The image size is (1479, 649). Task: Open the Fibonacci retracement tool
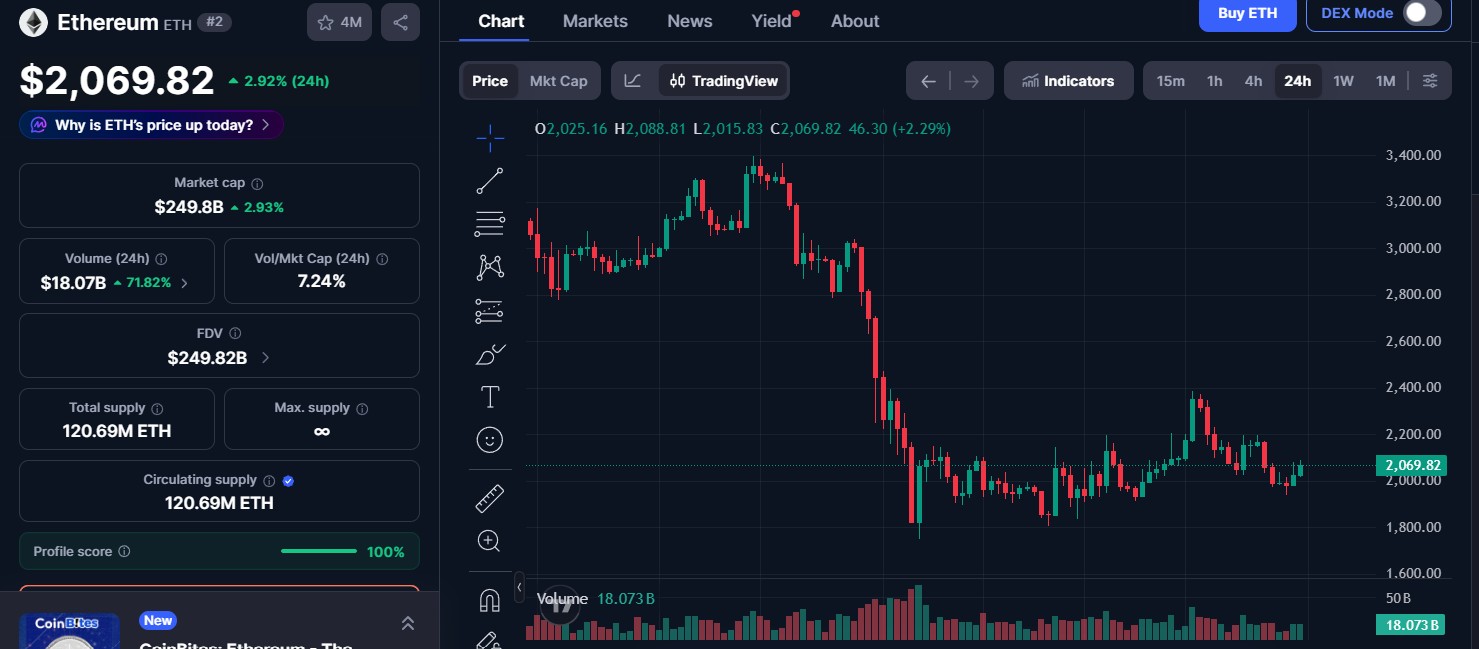(489, 224)
